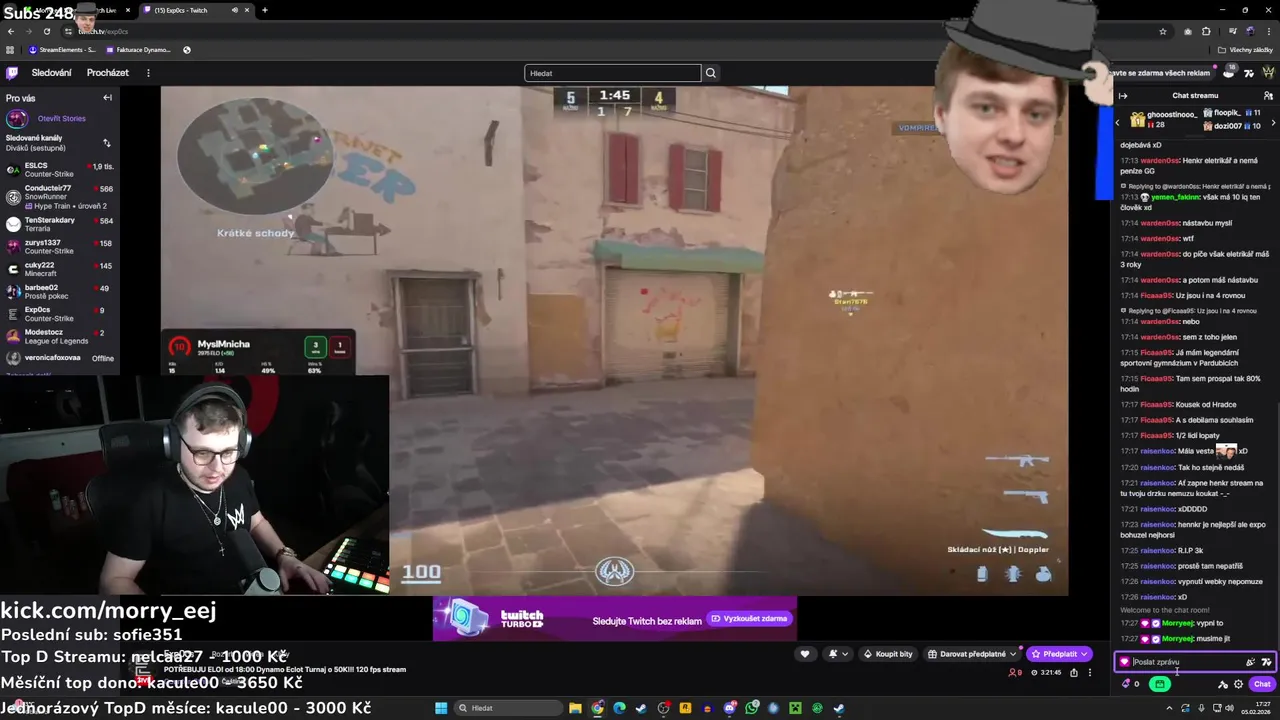Viewport: 1280px width, 720px height.
Task: Open Všechny záložky bookmarks folder
Action: click(x=1245, y=50)
